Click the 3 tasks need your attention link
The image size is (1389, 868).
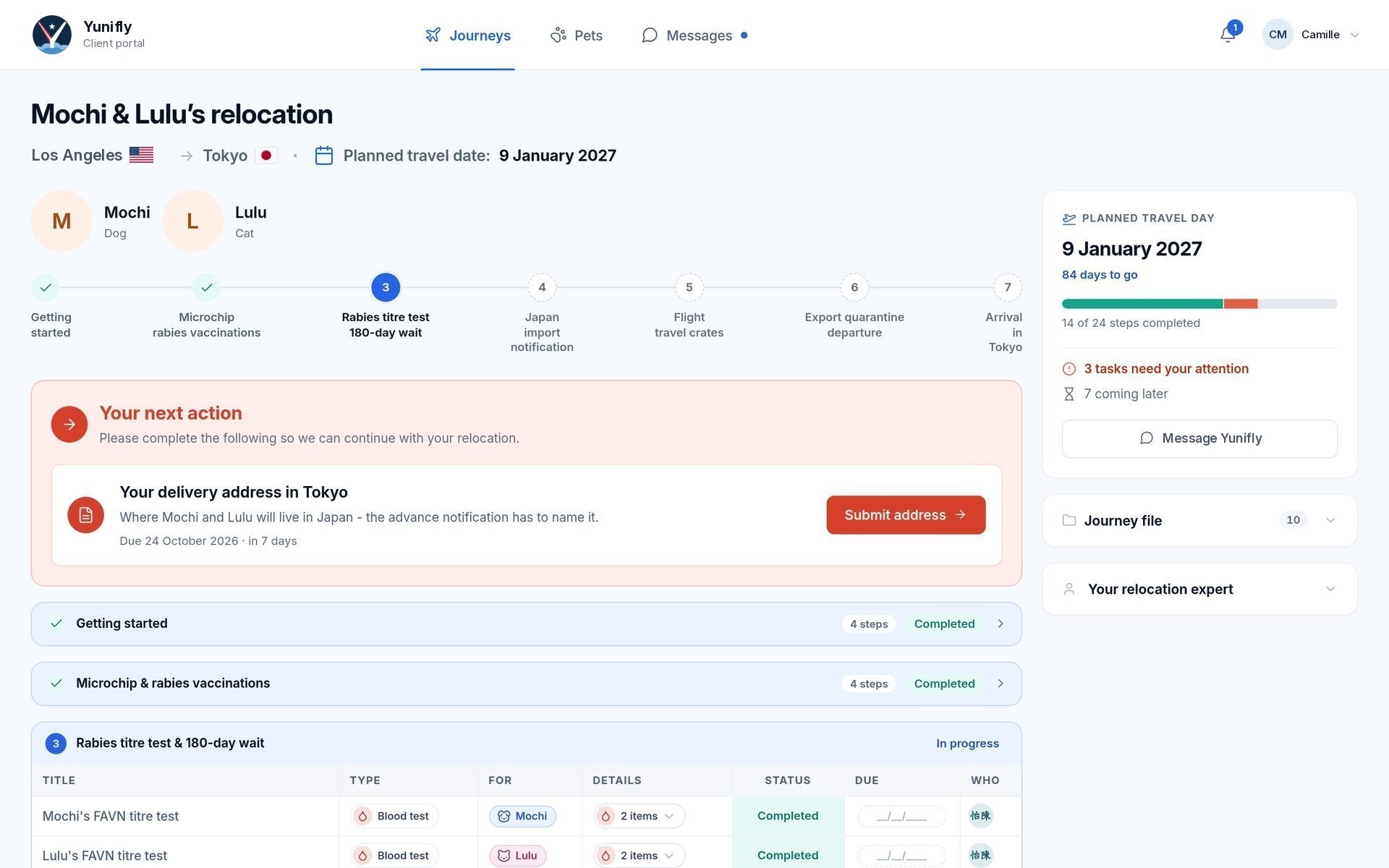[x=1166, y=369]
